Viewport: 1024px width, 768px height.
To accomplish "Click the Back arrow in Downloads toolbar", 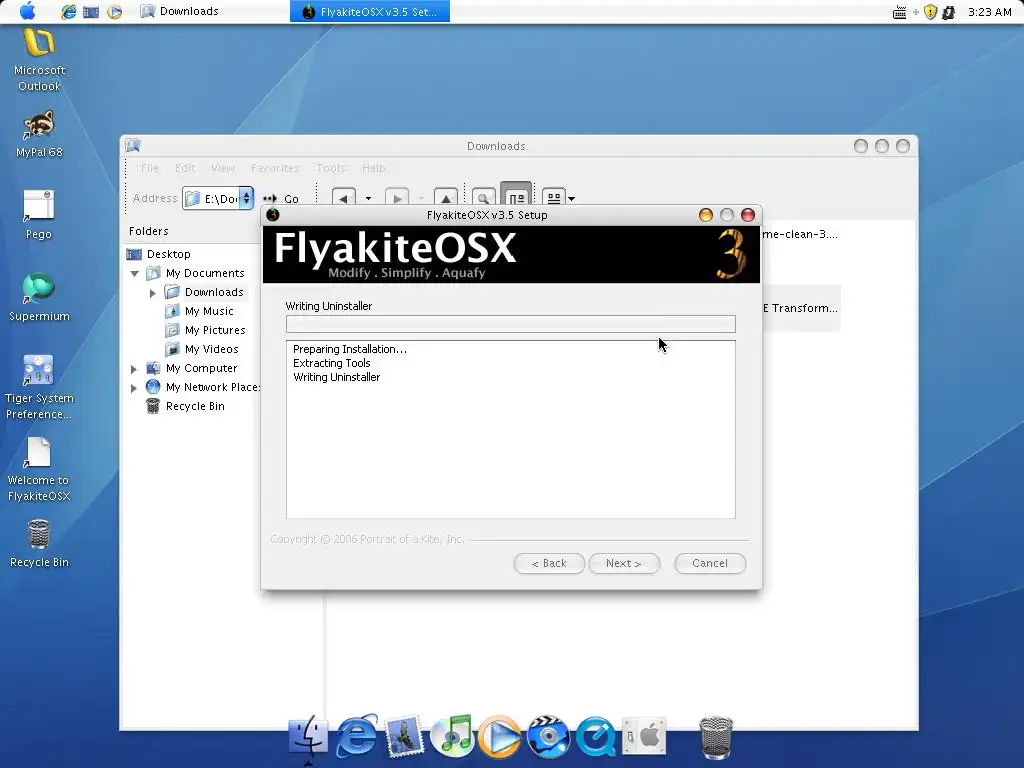I will click(344, 198).
